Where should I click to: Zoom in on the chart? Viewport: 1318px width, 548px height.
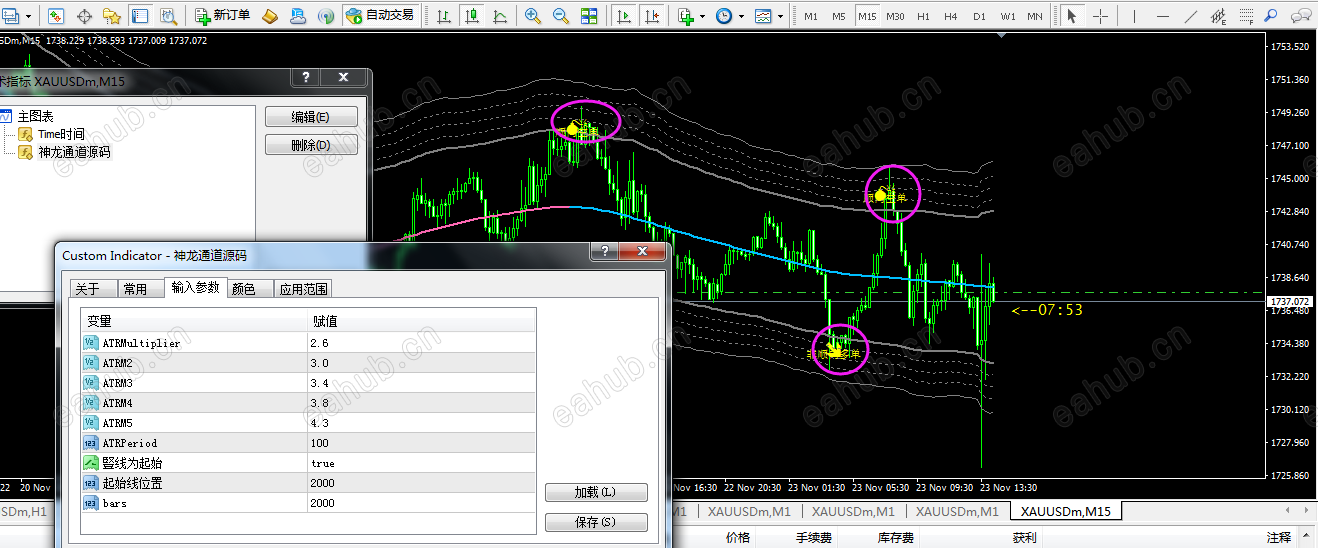click(533, 16)
